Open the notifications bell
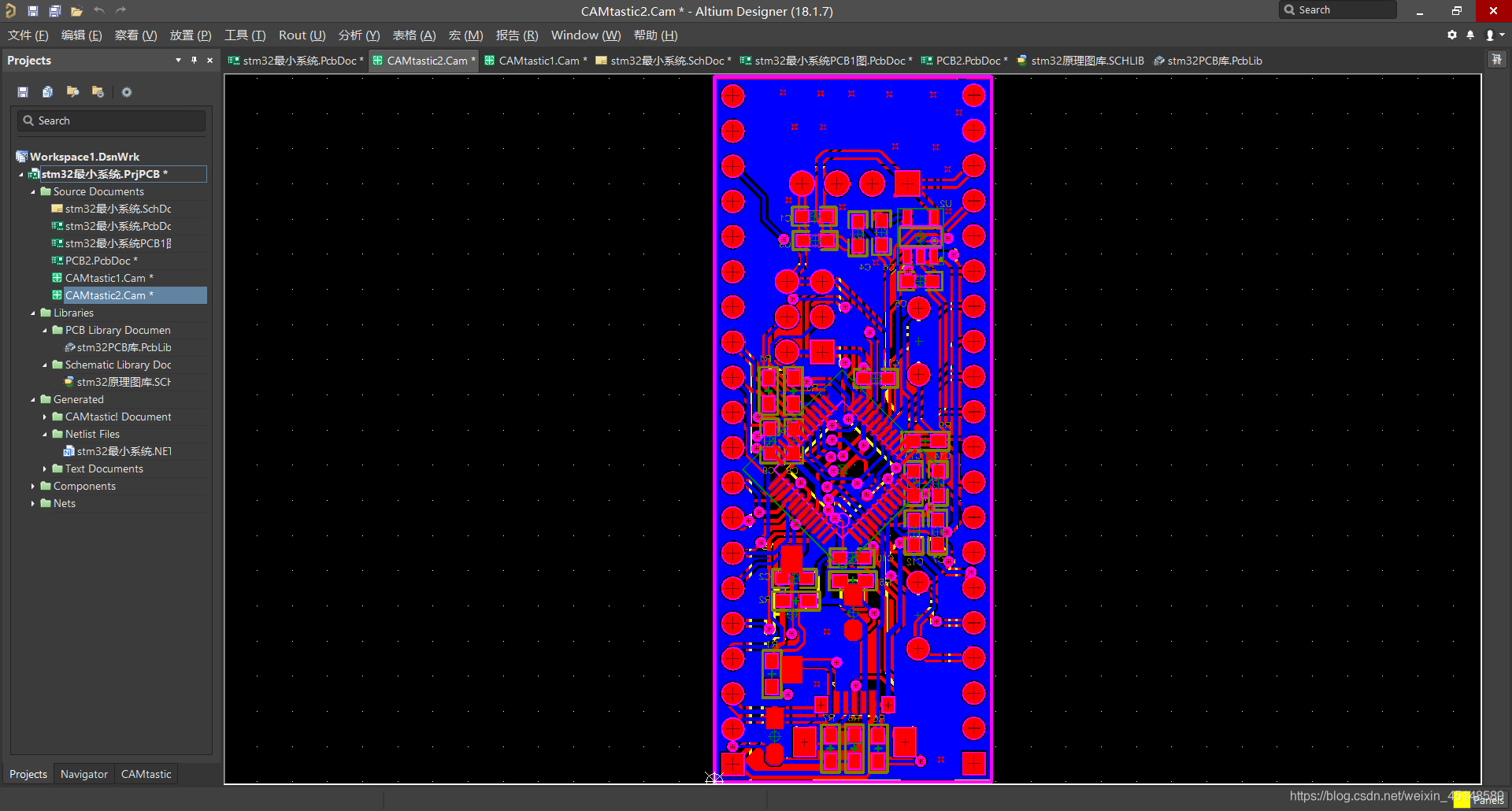This screenshot has width=1512, height=811. (1470, 35)
